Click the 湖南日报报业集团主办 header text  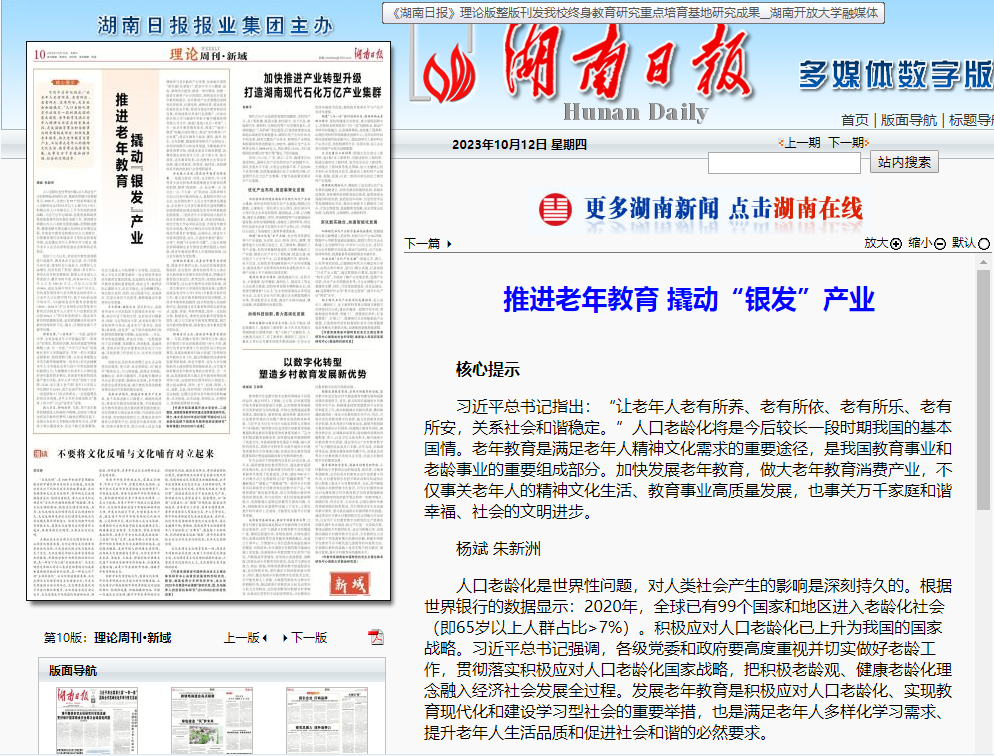tap(215, 26)
